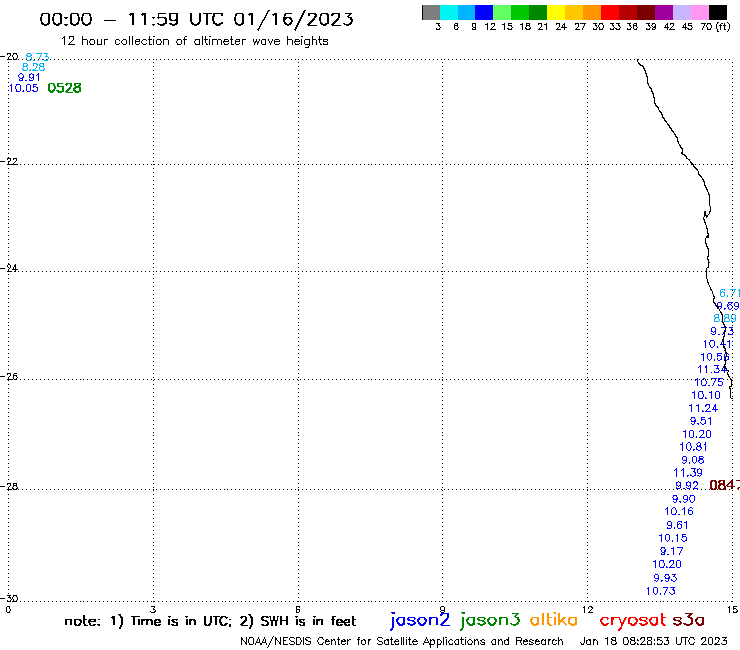740x650 pixels.
Task: Click wave height value 9.73
Action: (722, 331)
